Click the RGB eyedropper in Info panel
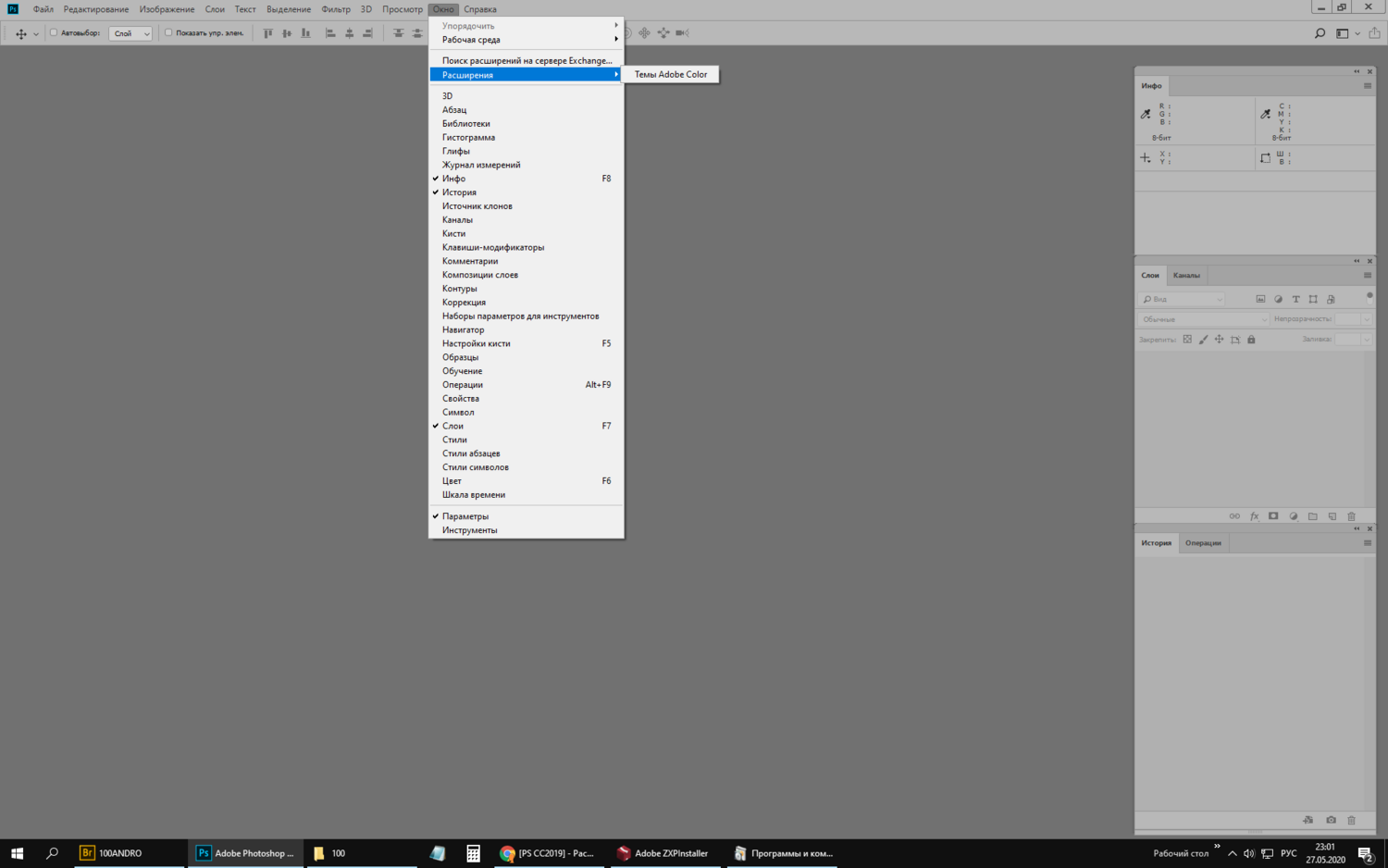Screen dimensions: 1388x868 (1146, 114)
